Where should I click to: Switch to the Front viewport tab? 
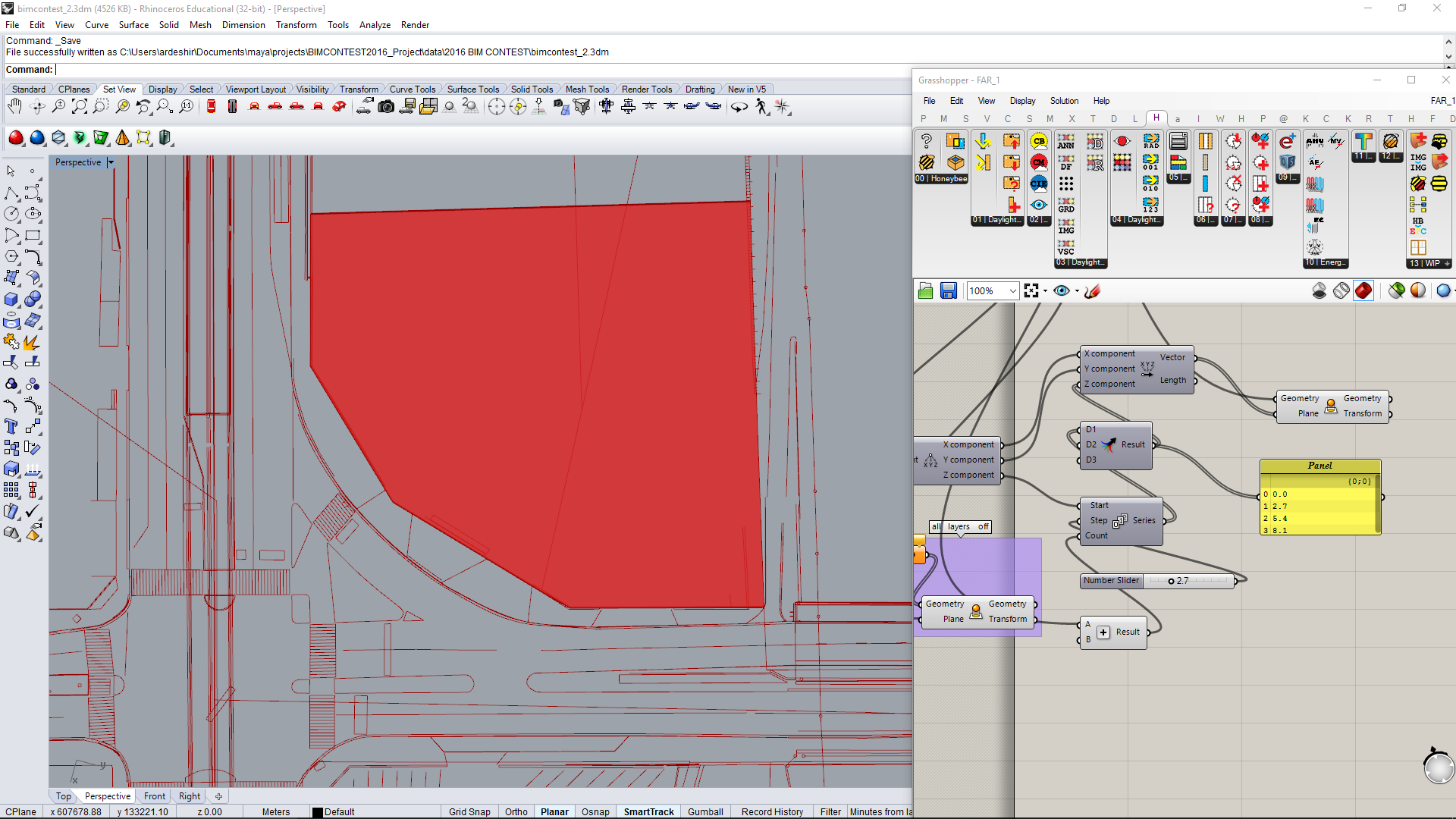point(155,796)
